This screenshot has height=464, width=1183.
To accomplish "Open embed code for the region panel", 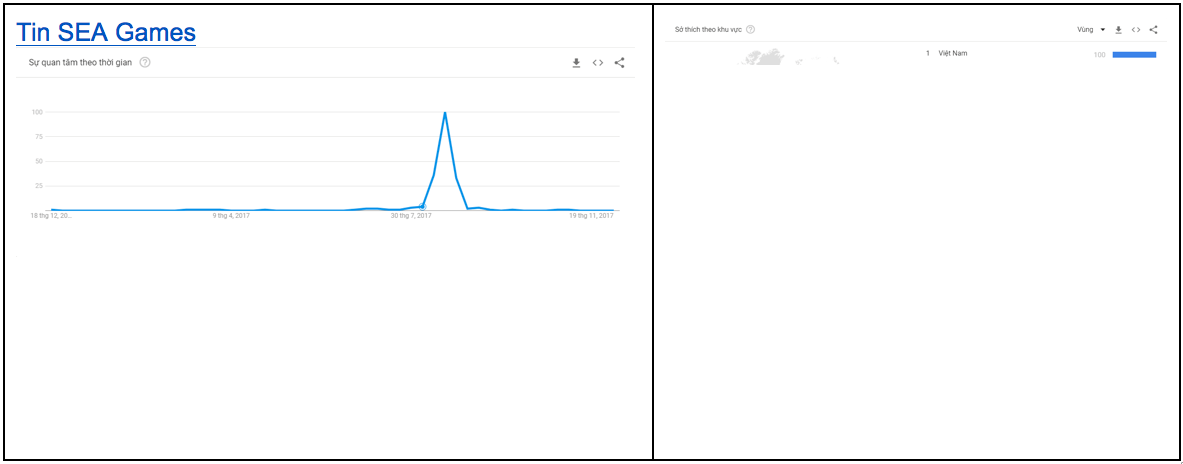I will click(1136, 30).
